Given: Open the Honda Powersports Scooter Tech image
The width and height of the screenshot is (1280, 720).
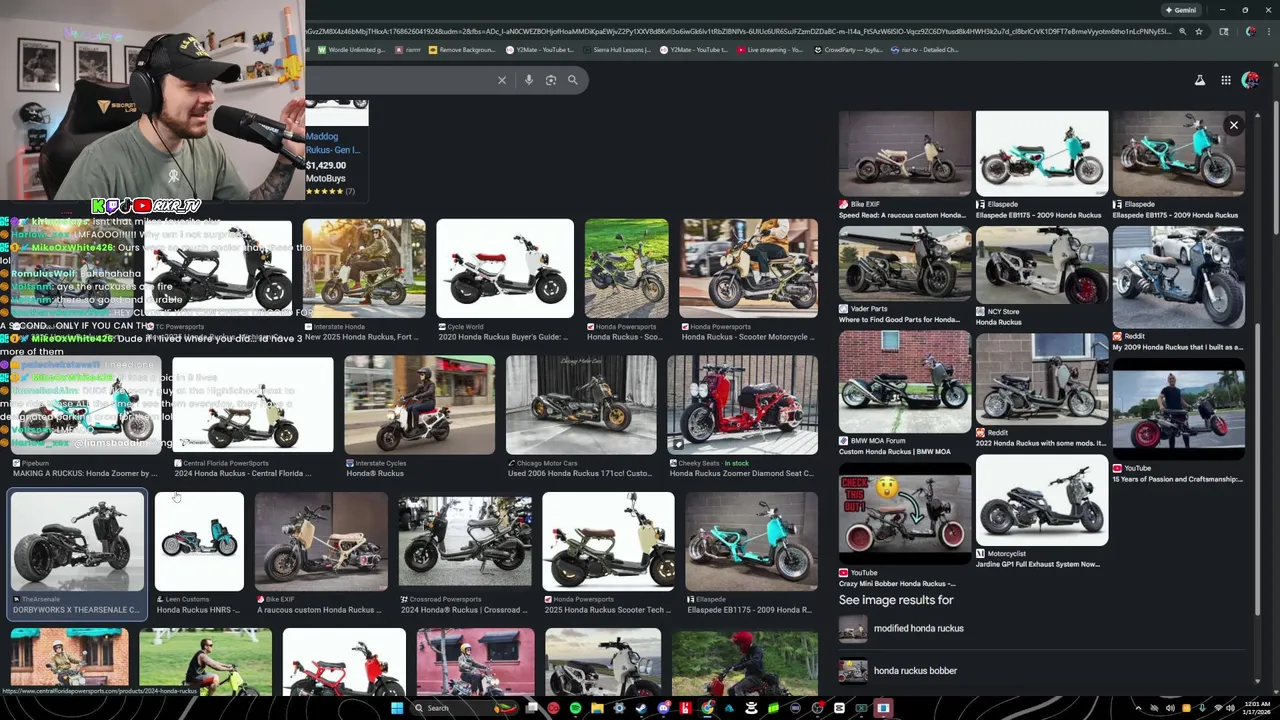Looking at the screenshot, I should click(608, 541).
